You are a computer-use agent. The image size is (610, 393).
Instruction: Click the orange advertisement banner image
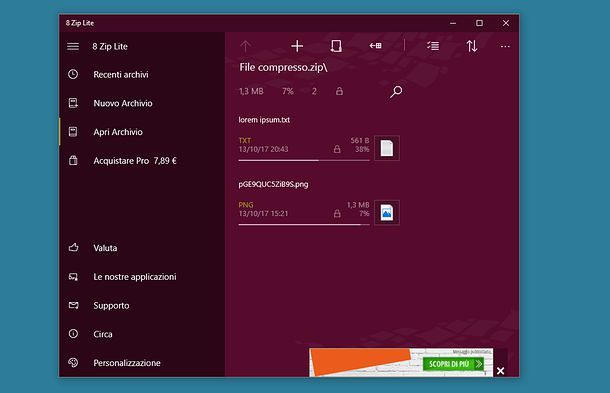tap(360, 362)
